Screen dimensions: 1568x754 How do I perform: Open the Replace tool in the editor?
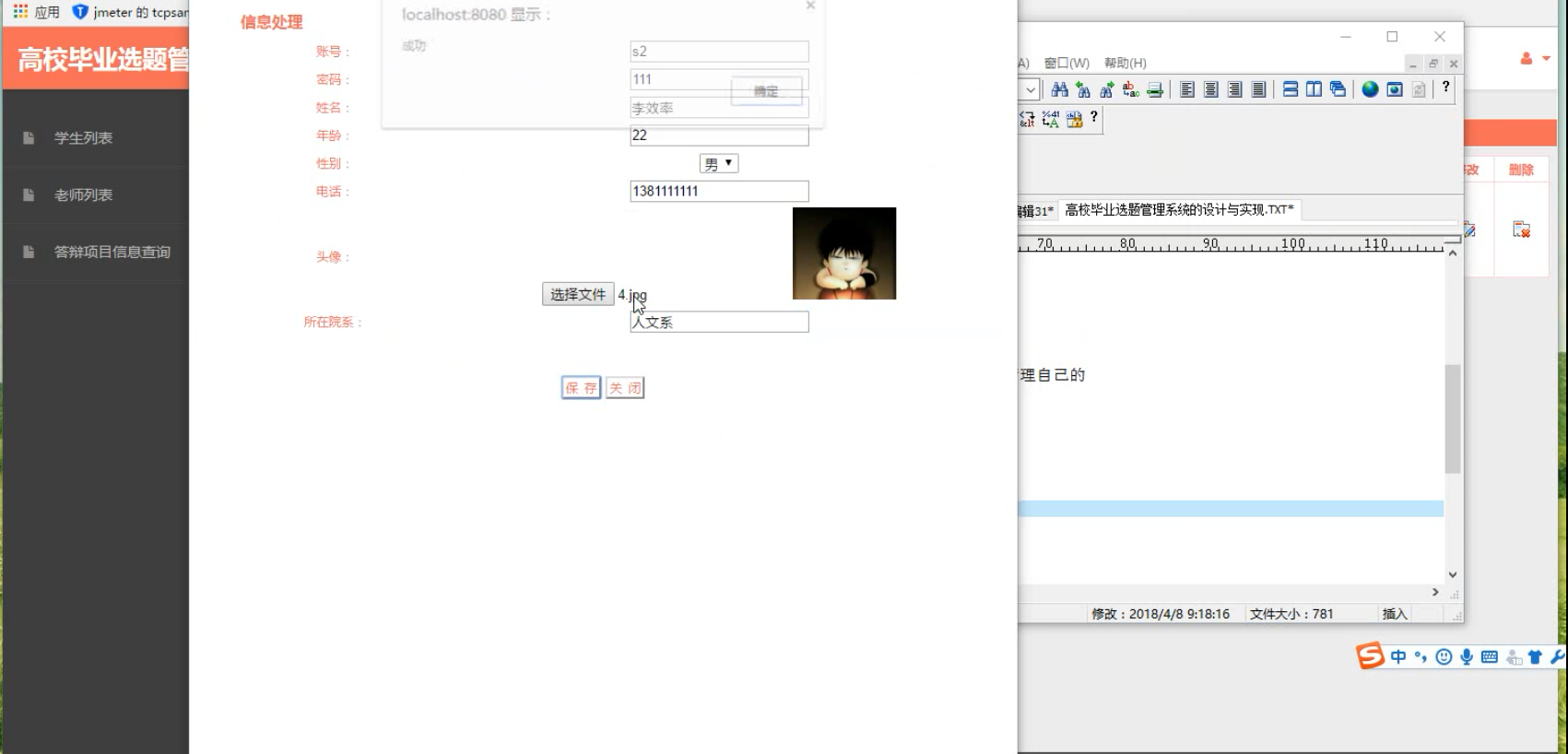point(1131,89)
